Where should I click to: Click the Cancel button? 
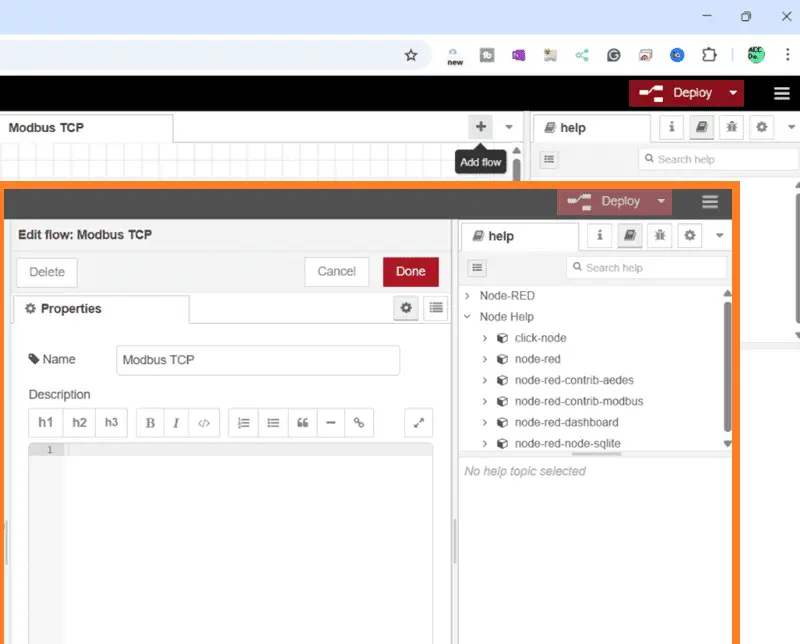pos(336,271)
